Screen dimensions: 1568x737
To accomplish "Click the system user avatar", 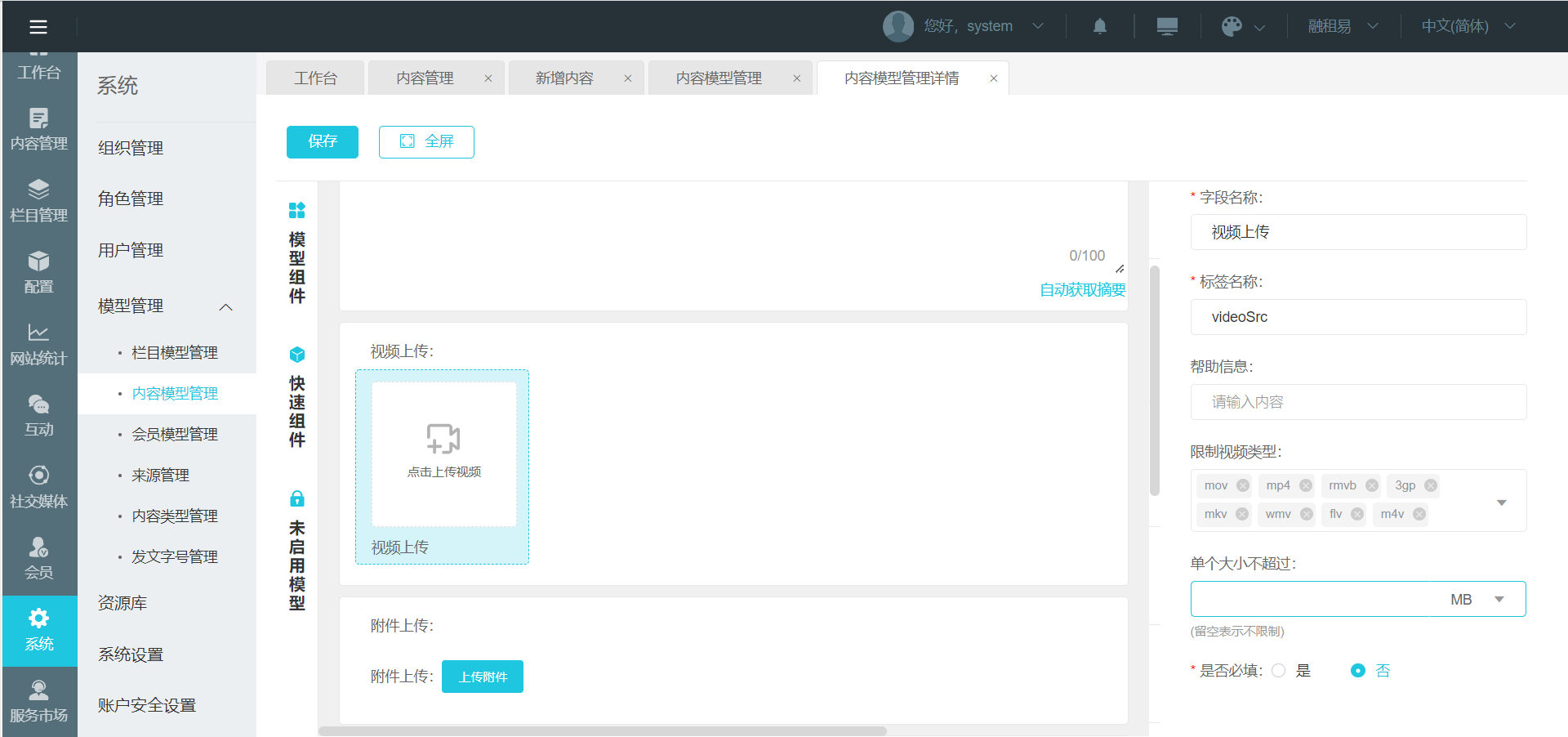I will [x=898, y=26].
